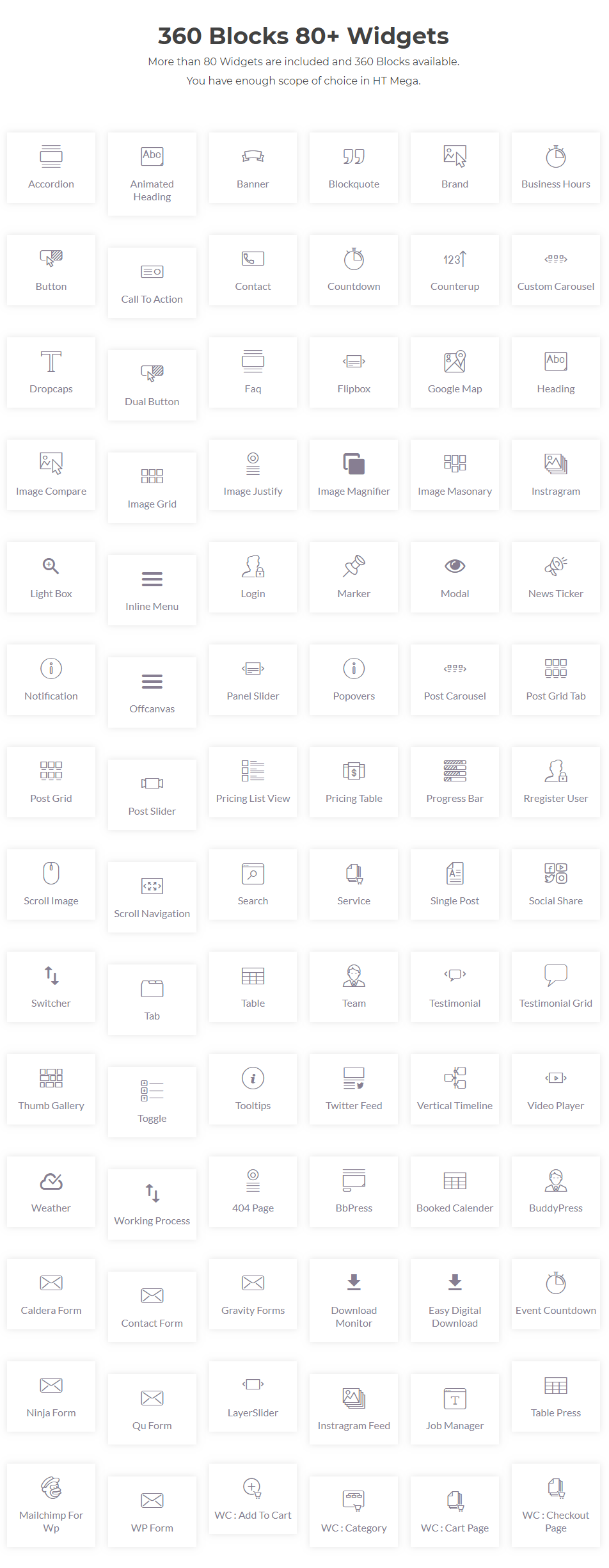Screen dimensions: 609x1568
Task: Select the Modal eye icon
Action: pyautogui.click(x=455, y=566)
